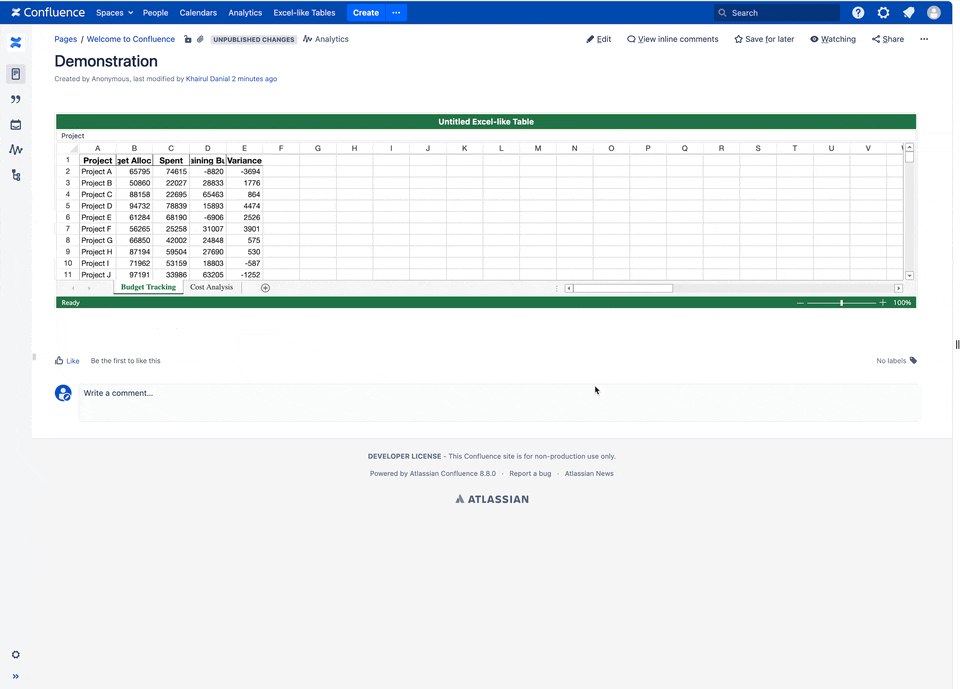This screenshot has width=960, height=689.
Task: Open the Excel-like Tables menu
Action: click(304, 13)
